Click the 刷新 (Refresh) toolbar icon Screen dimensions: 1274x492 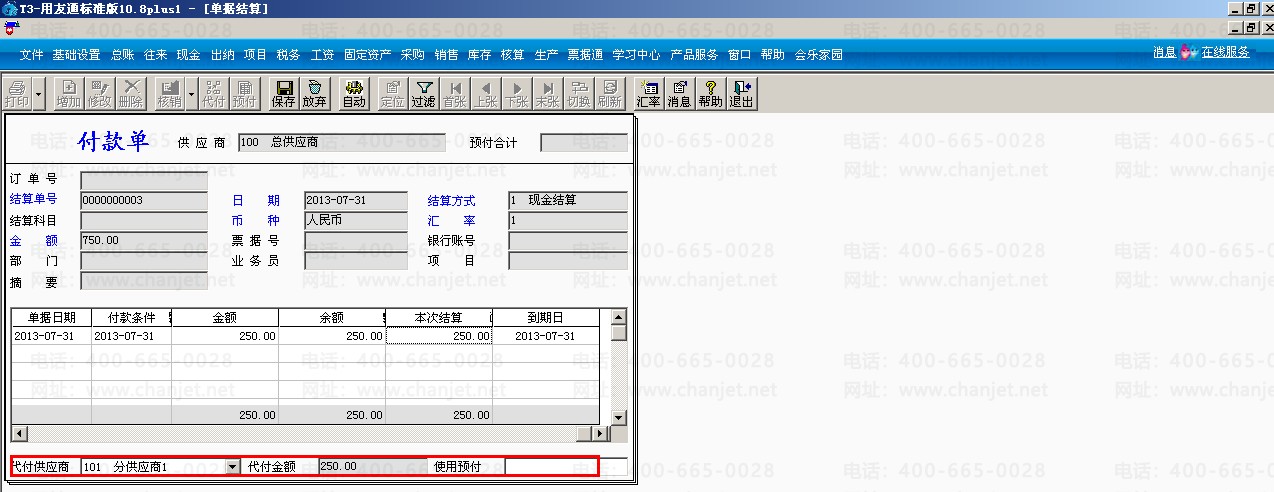tap(610, 93)
